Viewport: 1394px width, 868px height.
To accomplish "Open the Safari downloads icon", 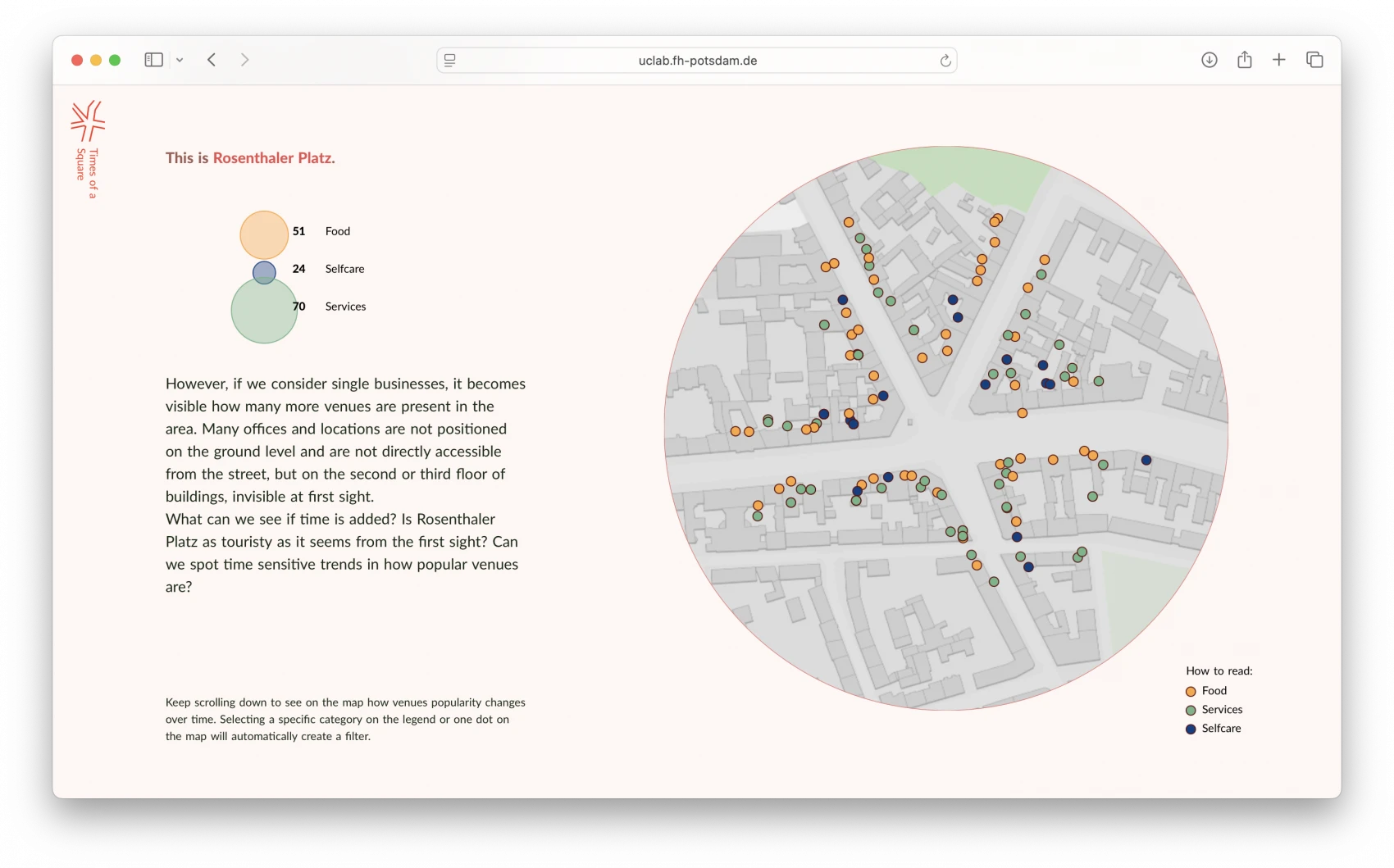I will (x=1209, y=60).
